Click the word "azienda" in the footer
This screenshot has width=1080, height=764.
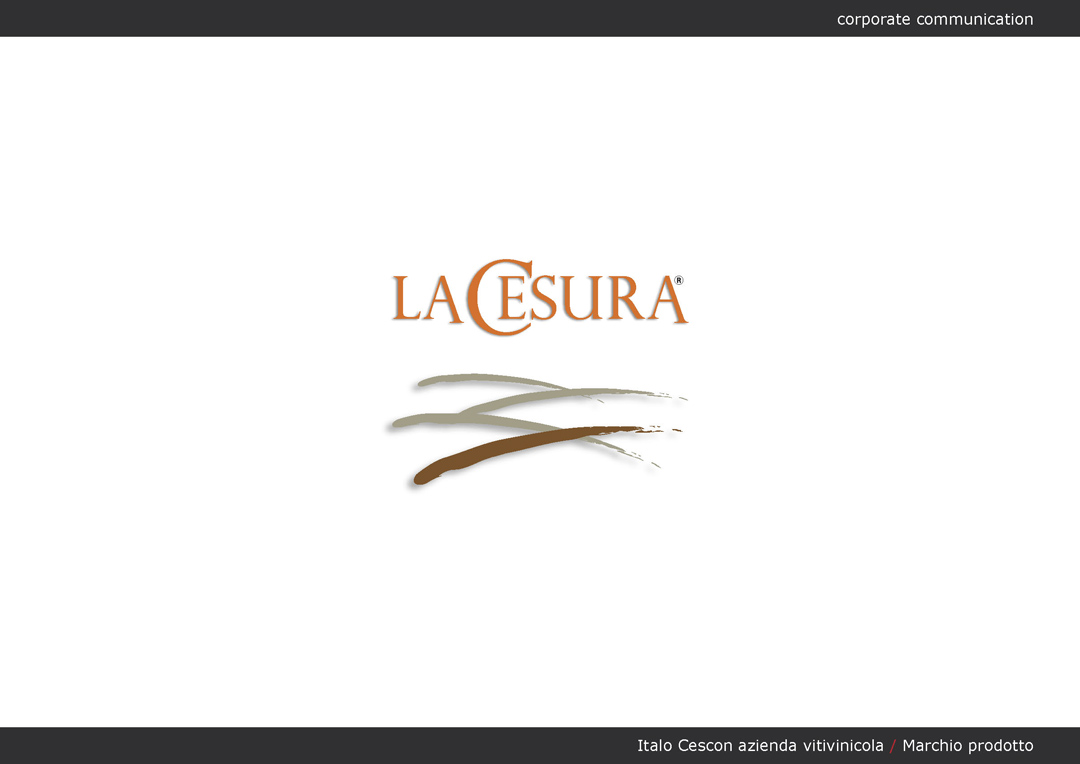pos(767,745)
